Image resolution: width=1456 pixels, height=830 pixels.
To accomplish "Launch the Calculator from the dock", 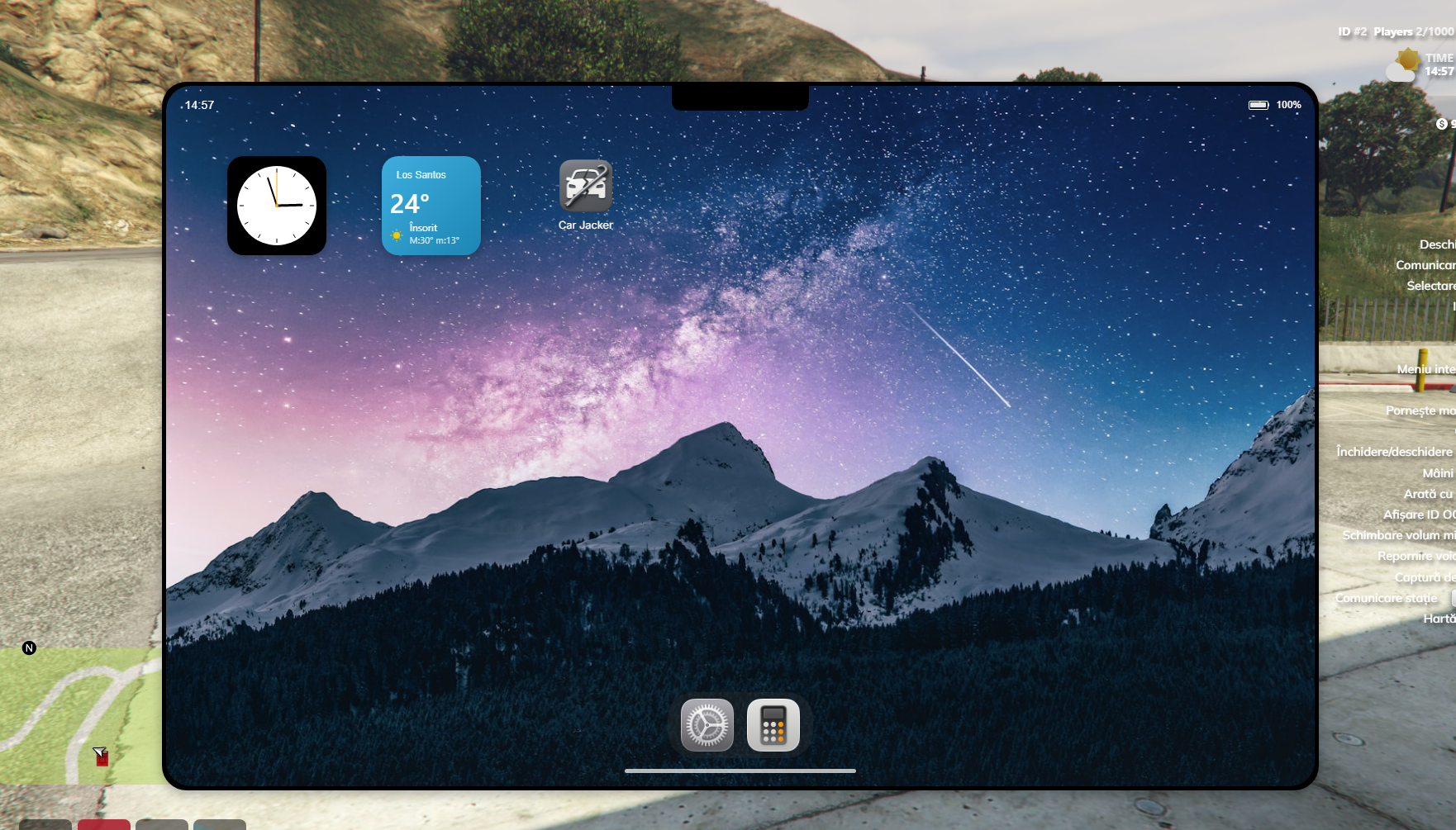I will coord(773,725).
